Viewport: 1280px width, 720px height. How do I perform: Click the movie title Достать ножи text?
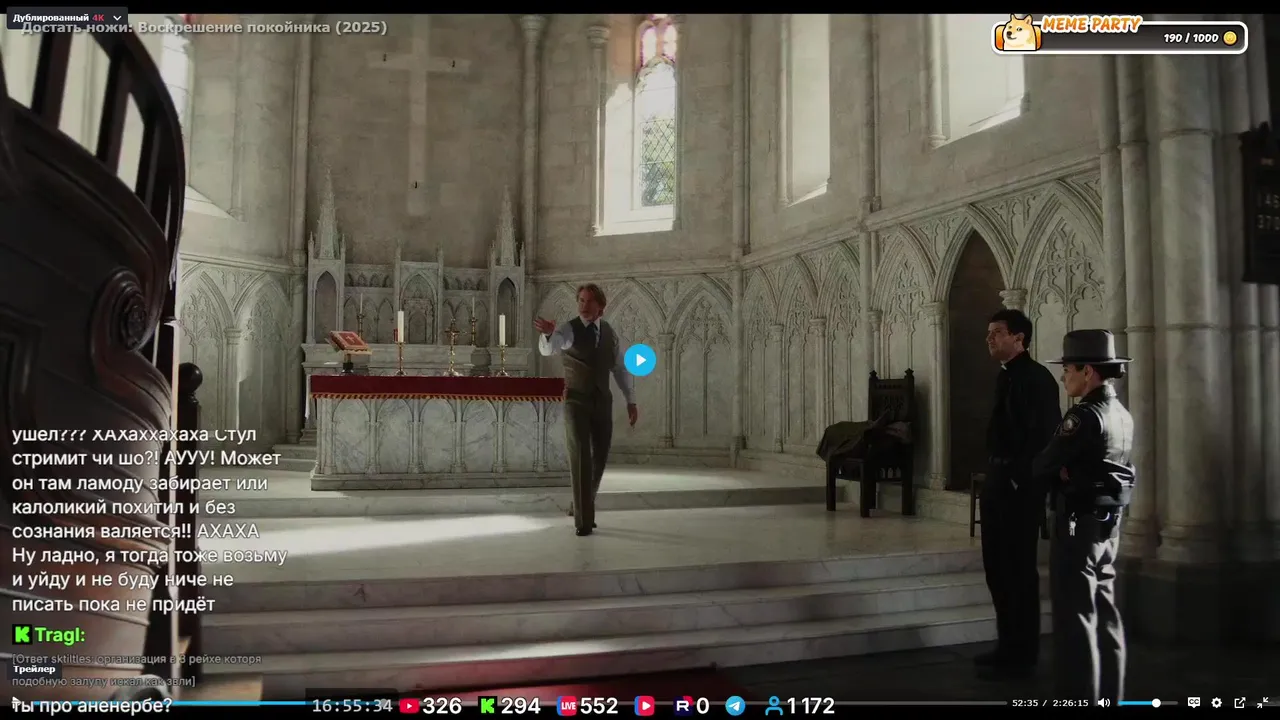click(x=204, y=27)
